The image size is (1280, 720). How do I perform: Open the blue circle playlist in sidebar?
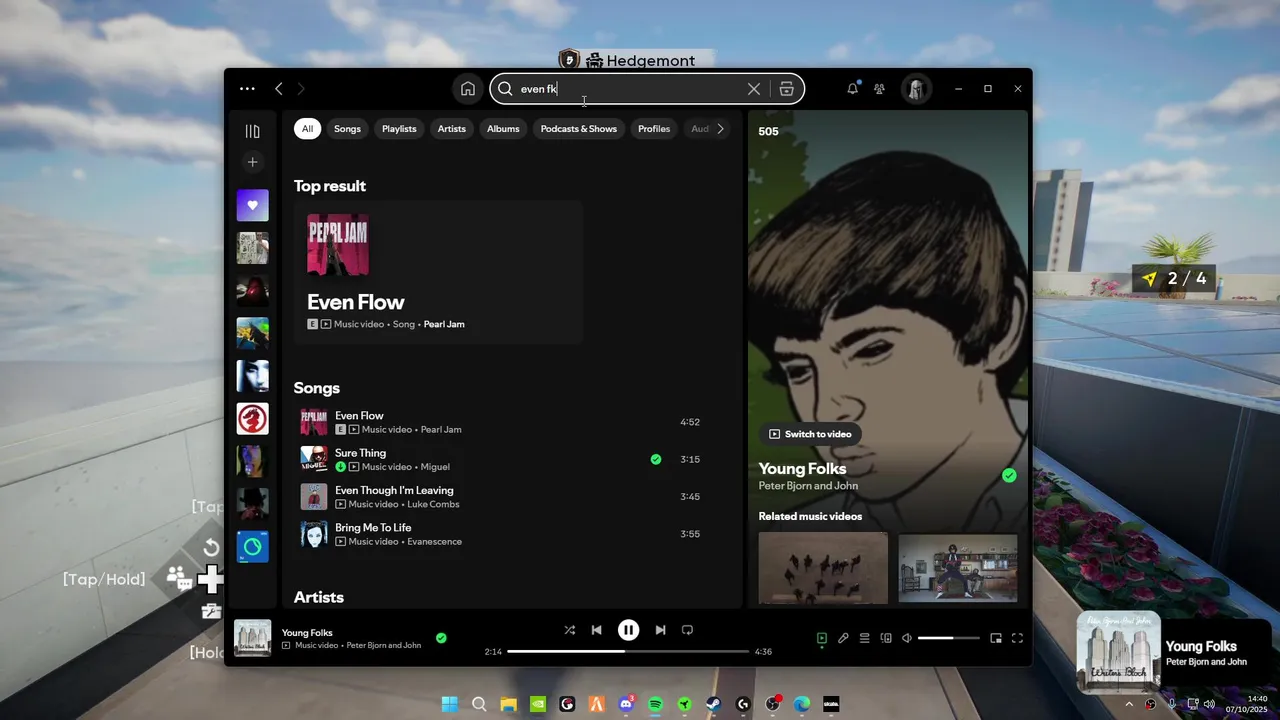[252, 546]
